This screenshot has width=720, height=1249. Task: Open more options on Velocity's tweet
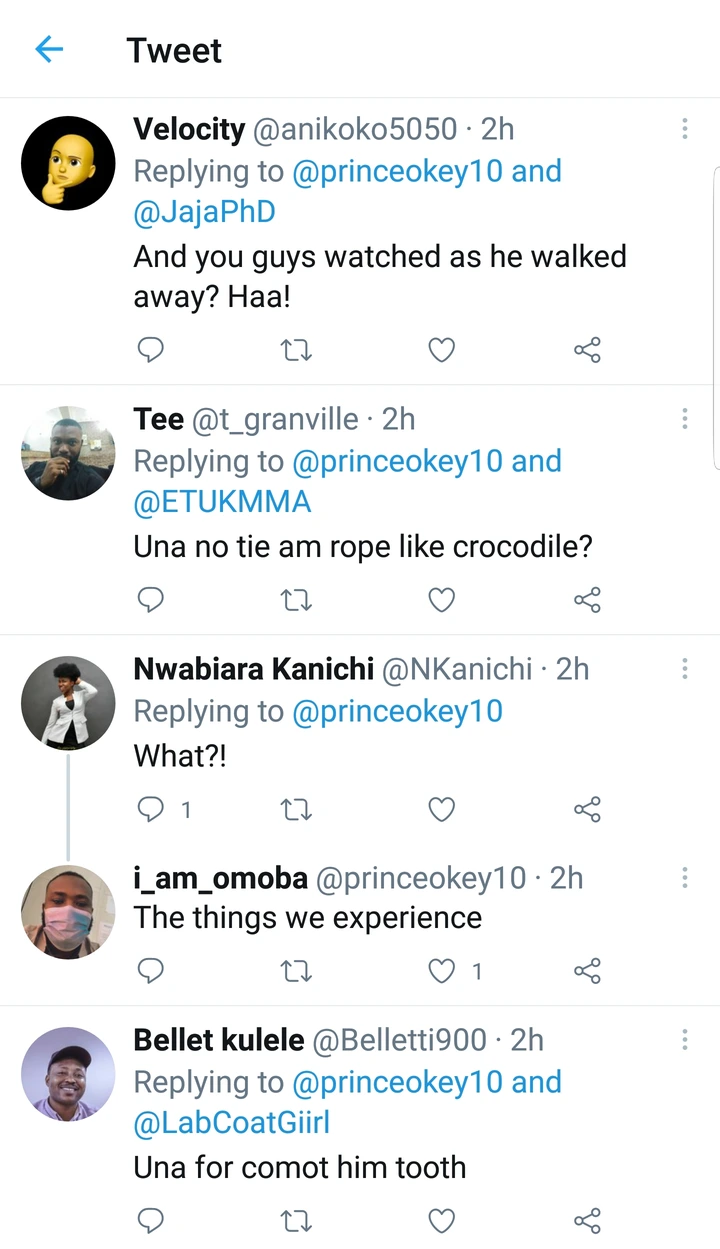tap(685, 129)
